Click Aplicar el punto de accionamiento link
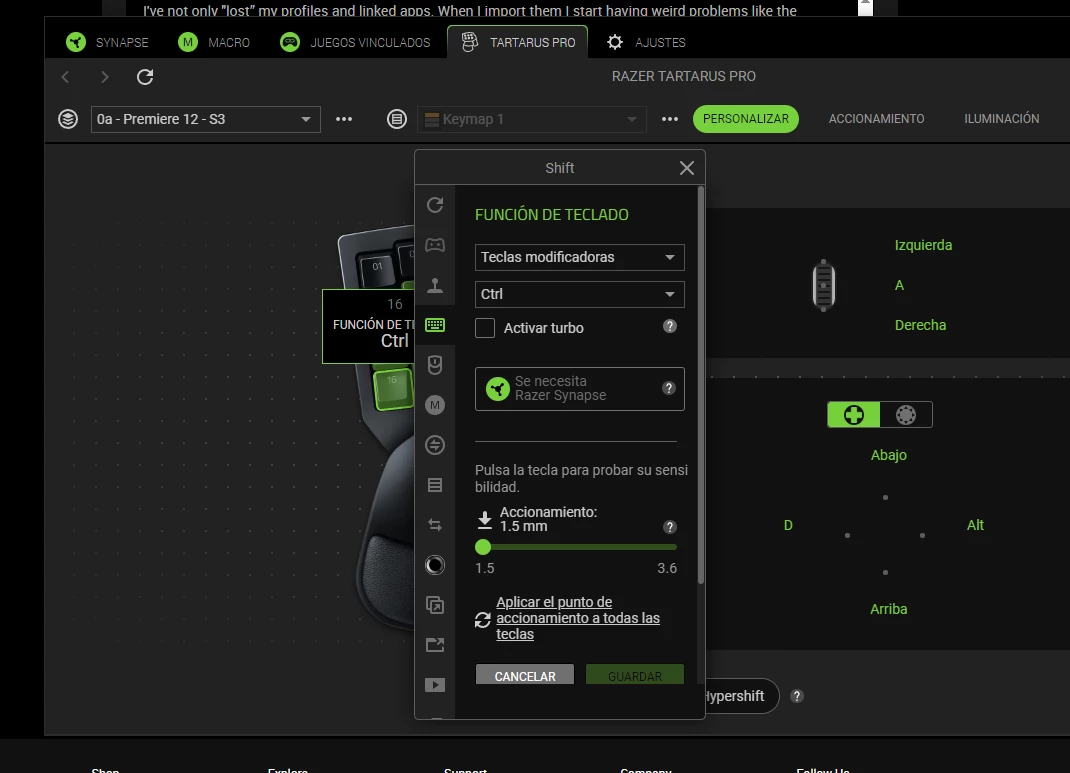 (578, 618)
